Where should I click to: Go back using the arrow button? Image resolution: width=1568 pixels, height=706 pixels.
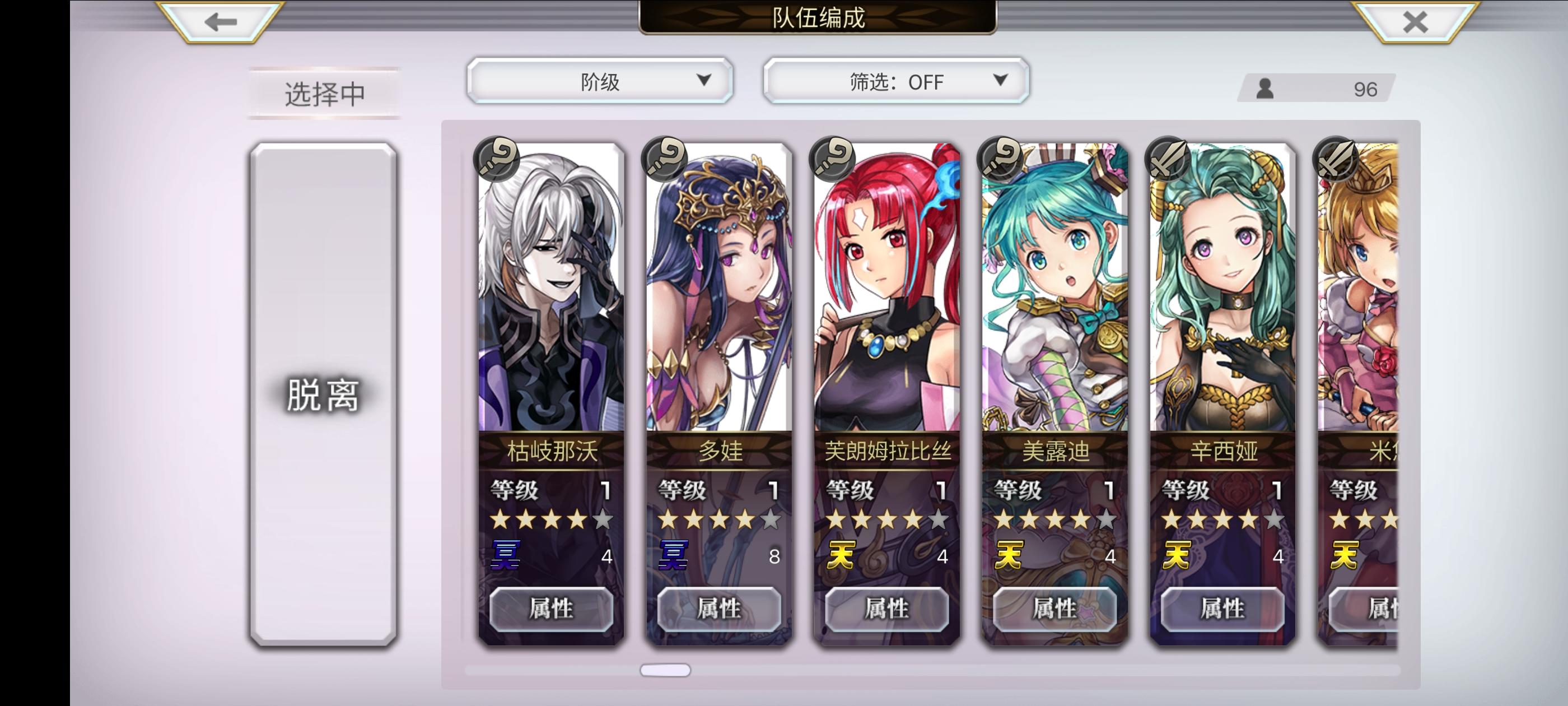tap(220, 22)
